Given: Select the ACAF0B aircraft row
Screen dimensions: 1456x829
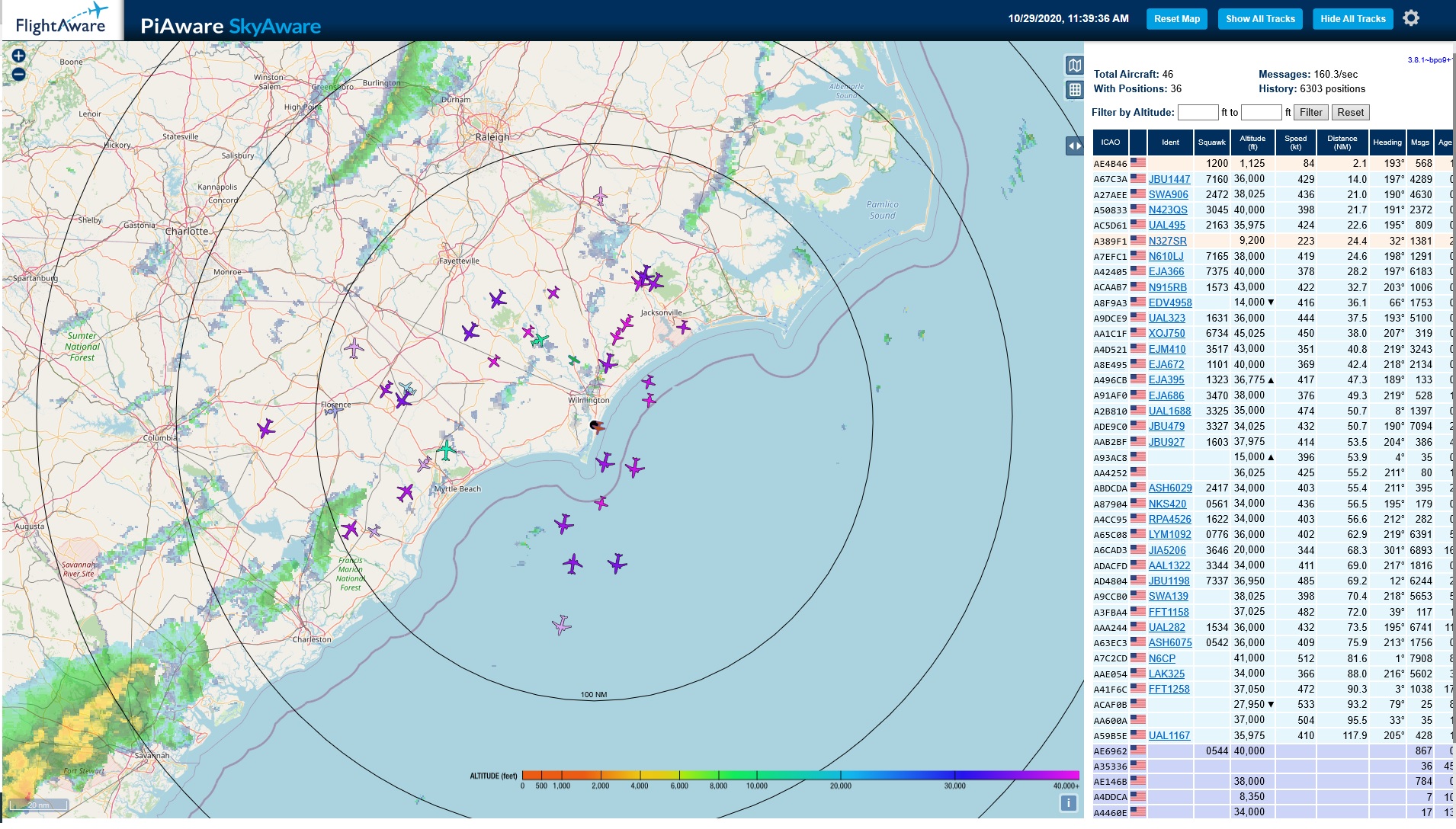Looking at the screenshot, I should 1272,705.
